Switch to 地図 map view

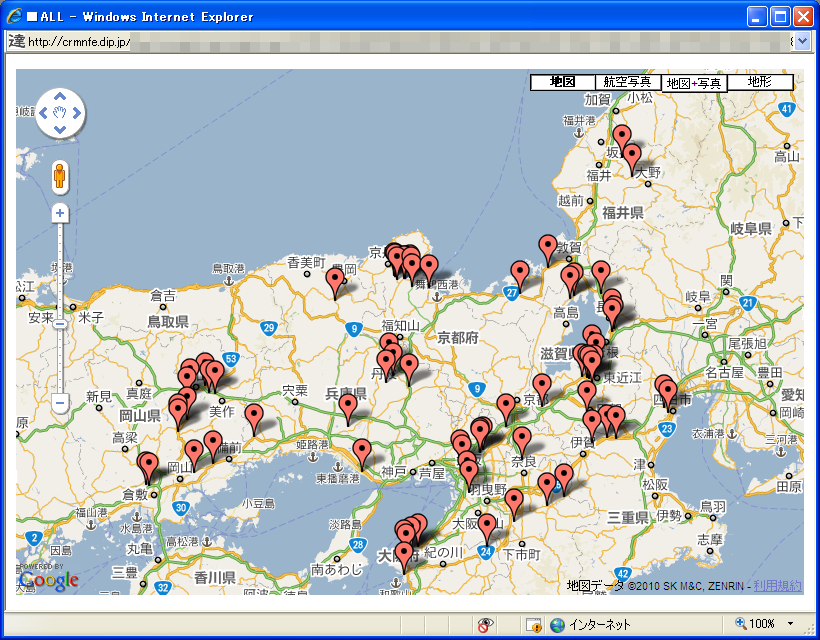pyautogui.click(x=562, y=82)
